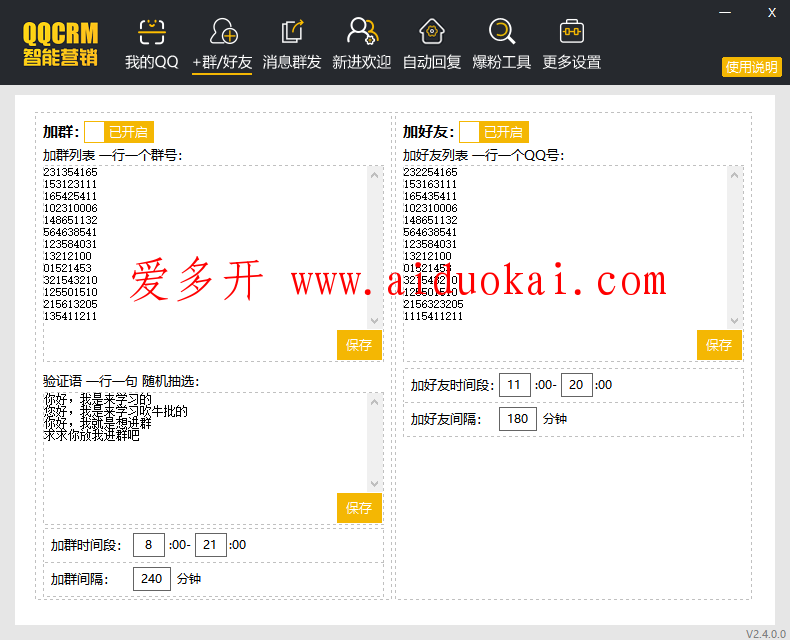Image resolution: width=790 pixels, height=640 pixels.
Task: Click version label V2.4.0.0
Action: coord(766,634)
